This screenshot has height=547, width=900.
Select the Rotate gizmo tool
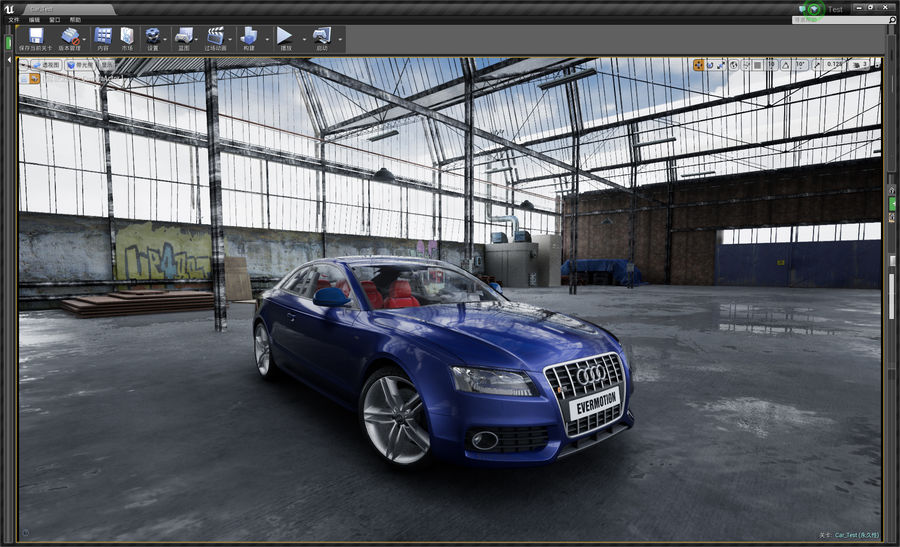(710, 65)
